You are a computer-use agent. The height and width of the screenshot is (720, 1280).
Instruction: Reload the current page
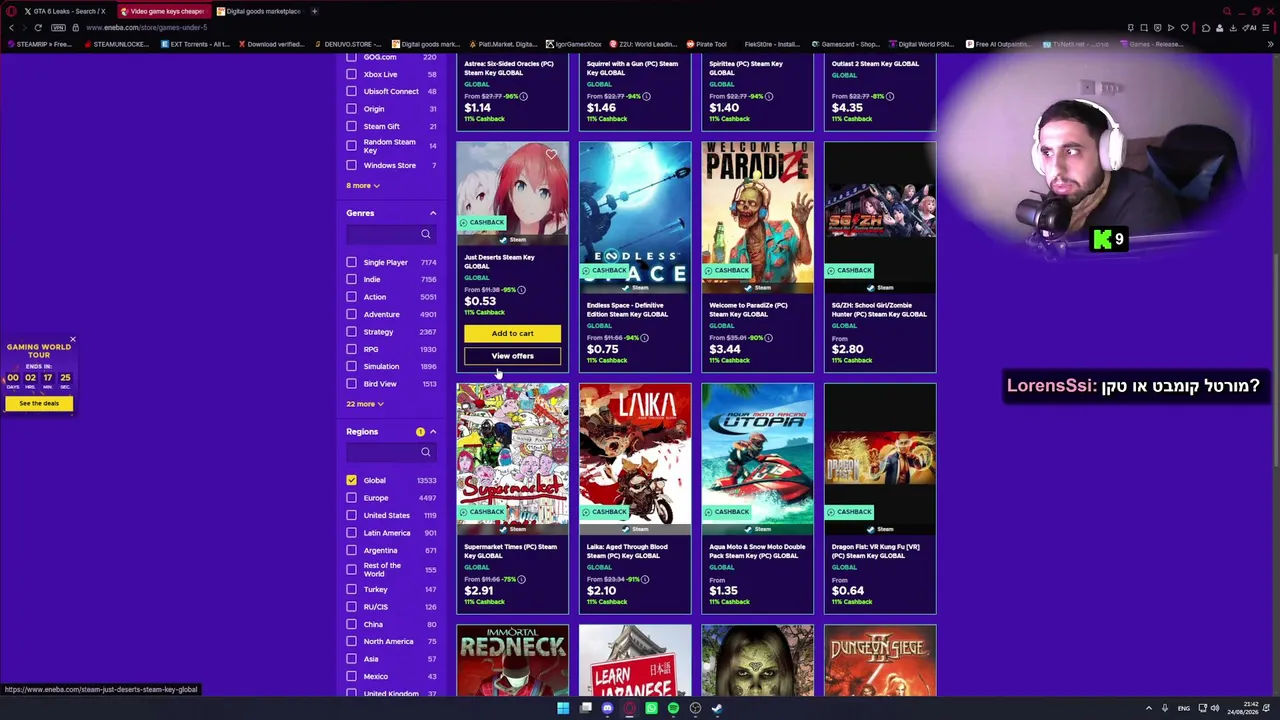coord(38,28)
